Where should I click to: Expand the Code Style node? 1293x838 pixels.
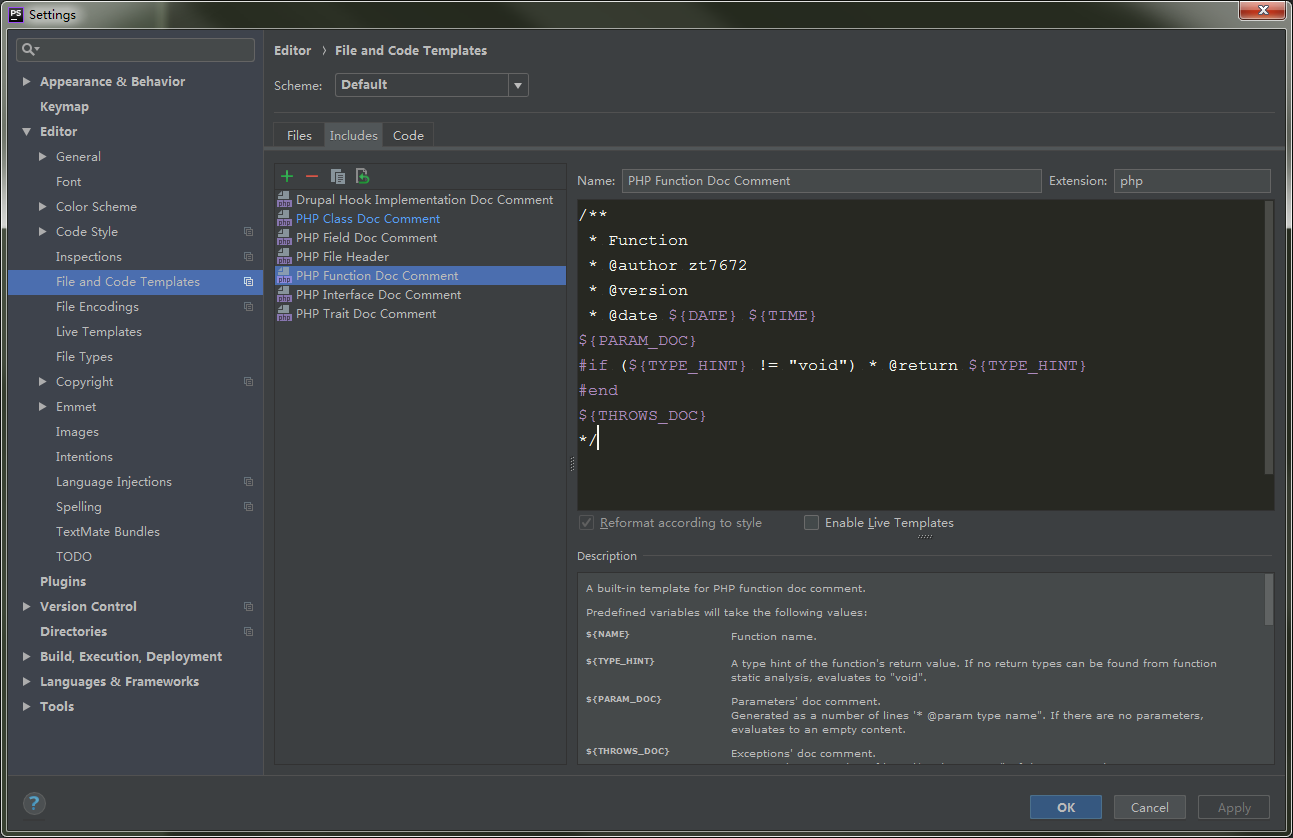(43, 232)
